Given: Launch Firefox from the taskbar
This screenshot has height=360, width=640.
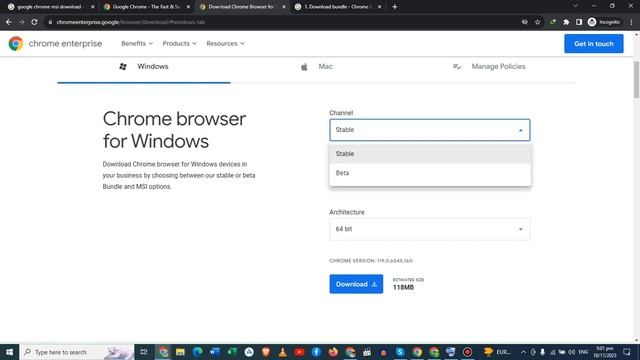Looking at the screenshot, I should coord(333,352).
